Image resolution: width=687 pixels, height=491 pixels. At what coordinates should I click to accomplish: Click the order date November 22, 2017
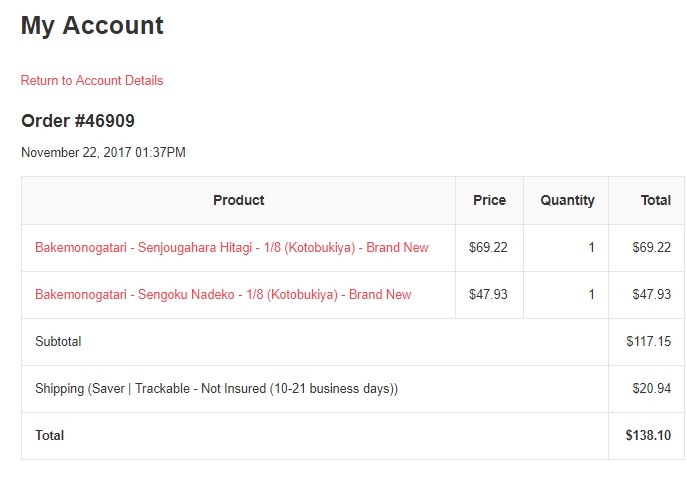point(103,153)
